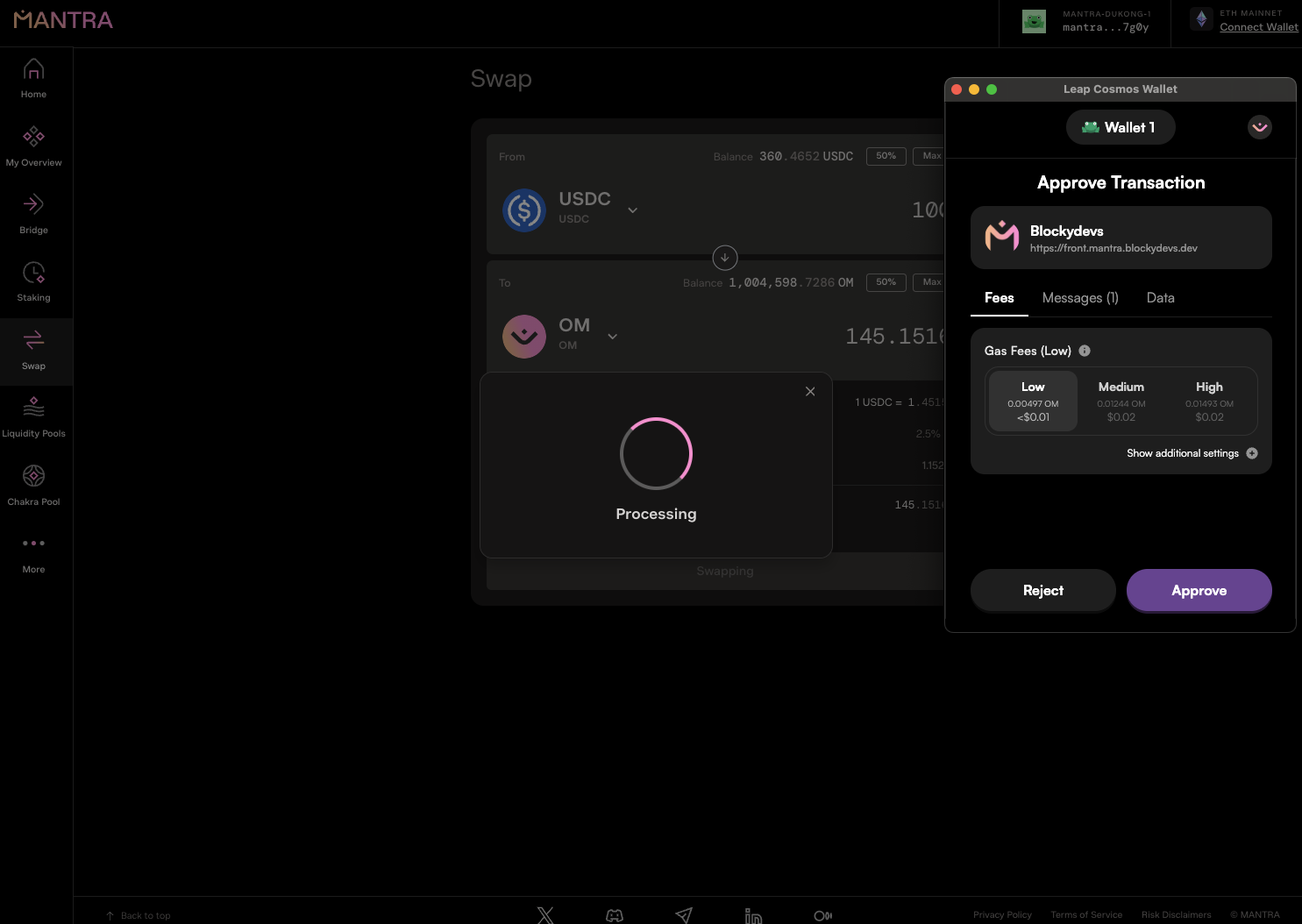Reject the transaction

coord(1042,591)
